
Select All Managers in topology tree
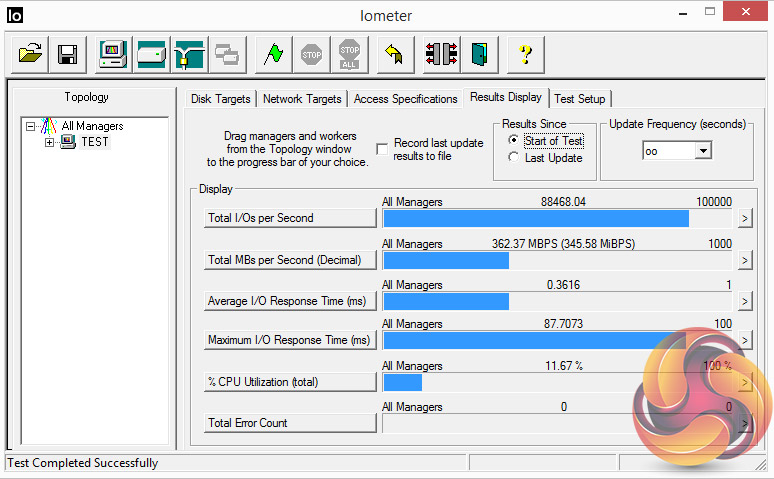92,126
